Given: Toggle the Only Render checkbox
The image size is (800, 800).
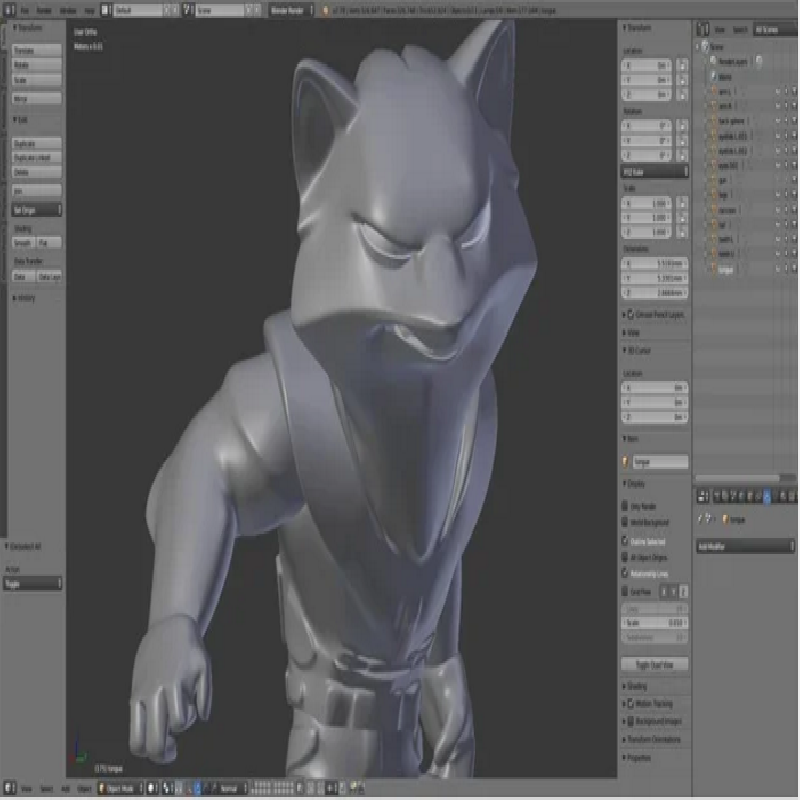Looking at the screenshot, I should [626, 506].
